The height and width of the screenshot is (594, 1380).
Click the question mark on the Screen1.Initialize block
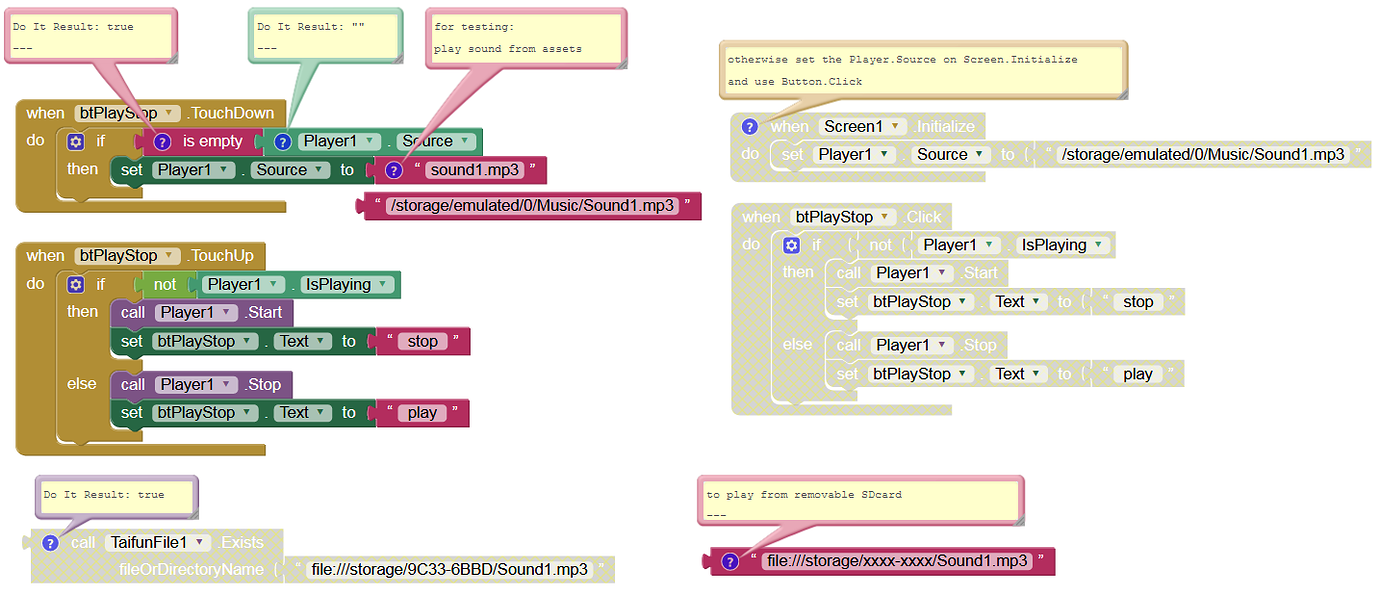(x=750, y=126)
